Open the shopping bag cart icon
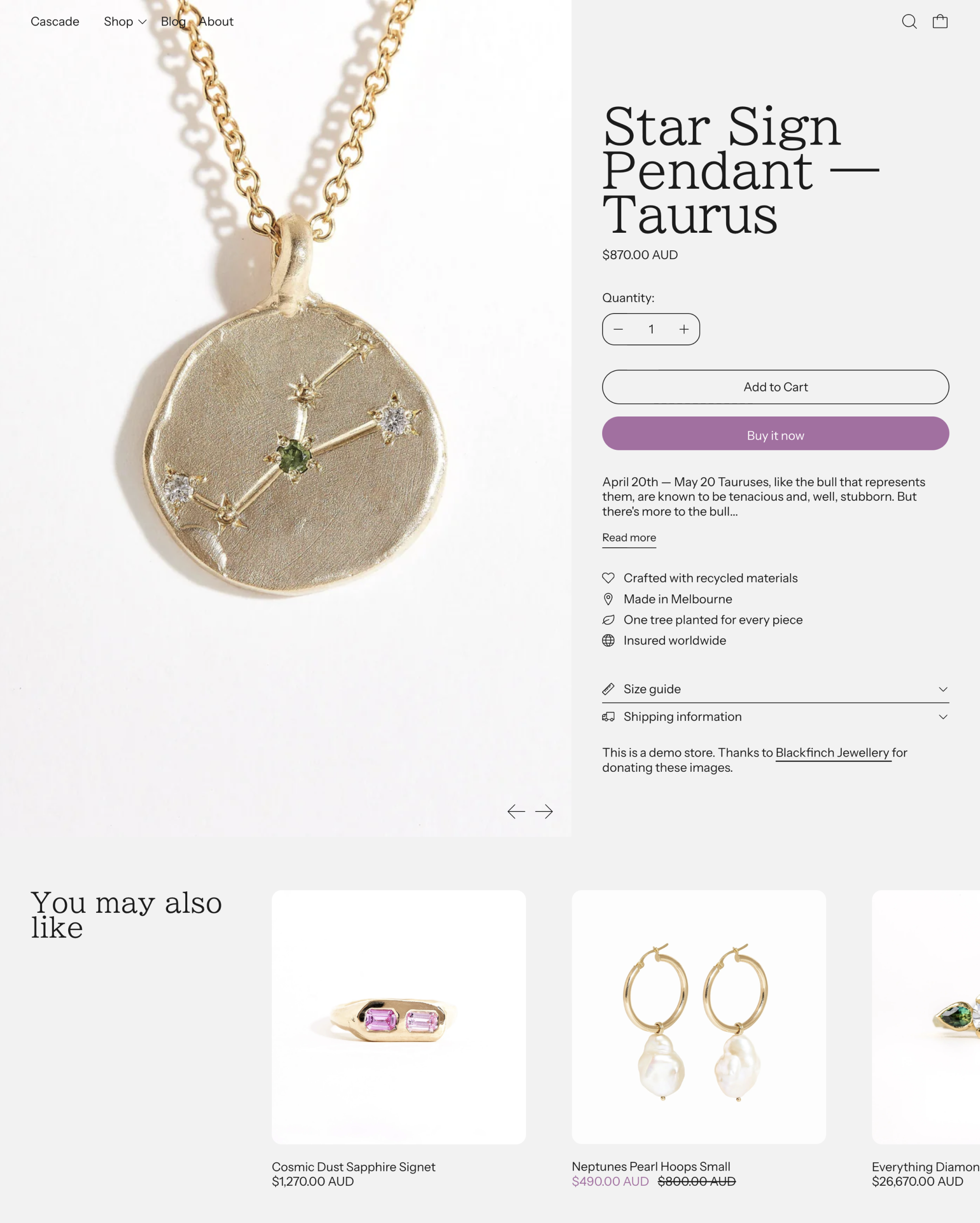The image size is (980, 1223). pos(940,22)
